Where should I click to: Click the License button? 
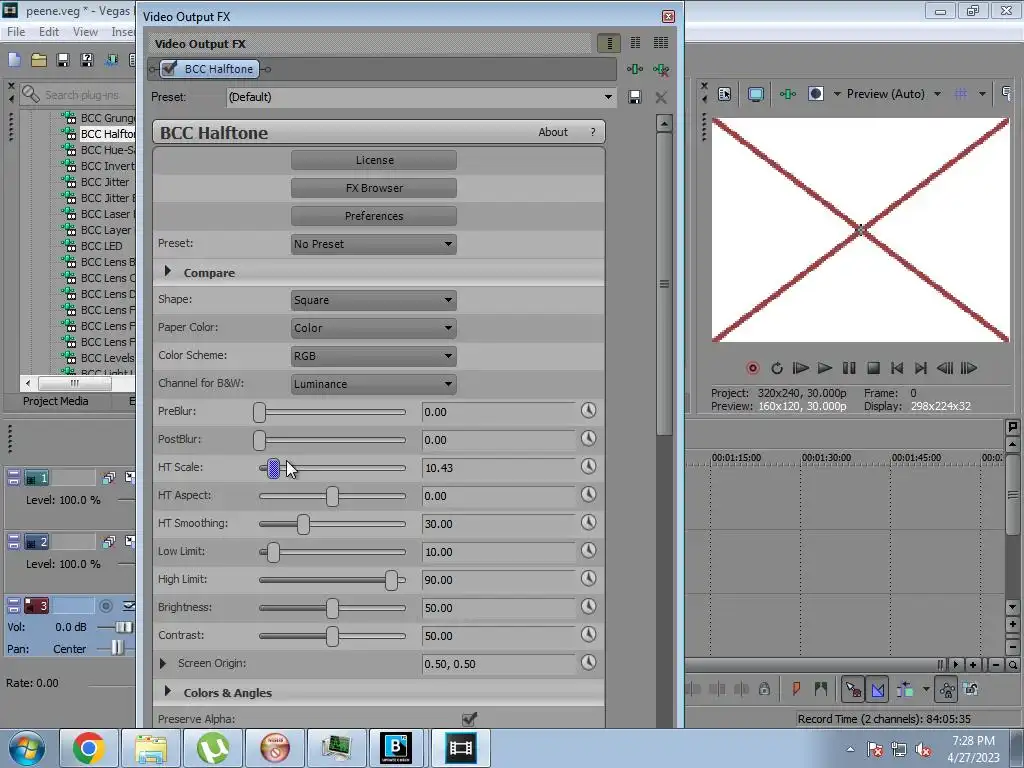[374, 160]
